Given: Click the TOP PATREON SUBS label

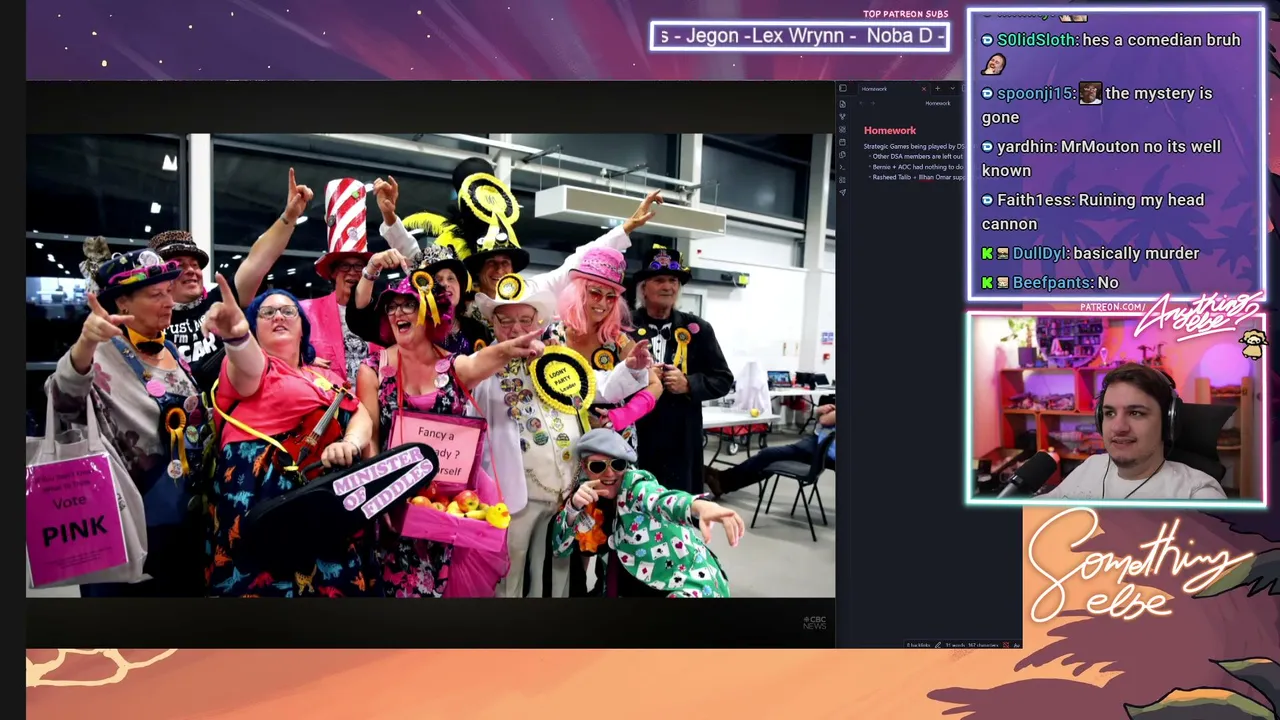Looking at the screenshot, I should tap(906, 14).
